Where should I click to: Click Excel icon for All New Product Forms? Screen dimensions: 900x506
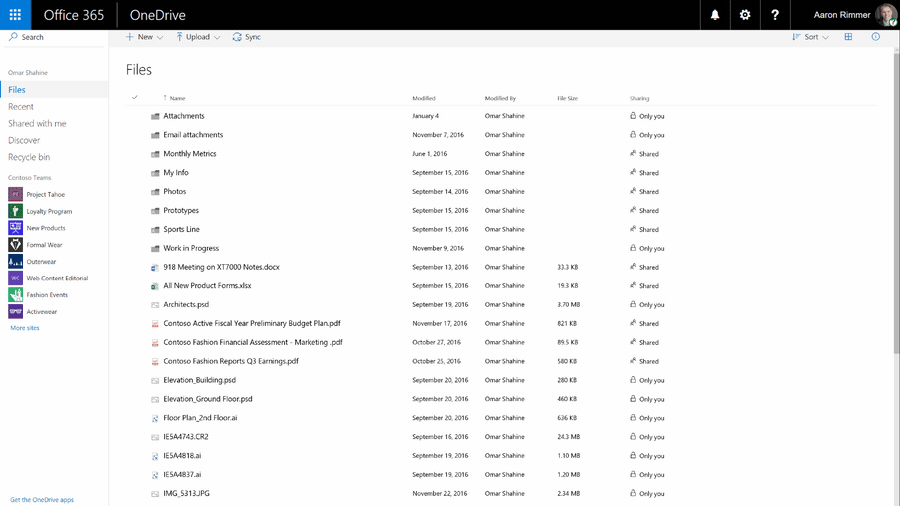click(x=155, y=286)
